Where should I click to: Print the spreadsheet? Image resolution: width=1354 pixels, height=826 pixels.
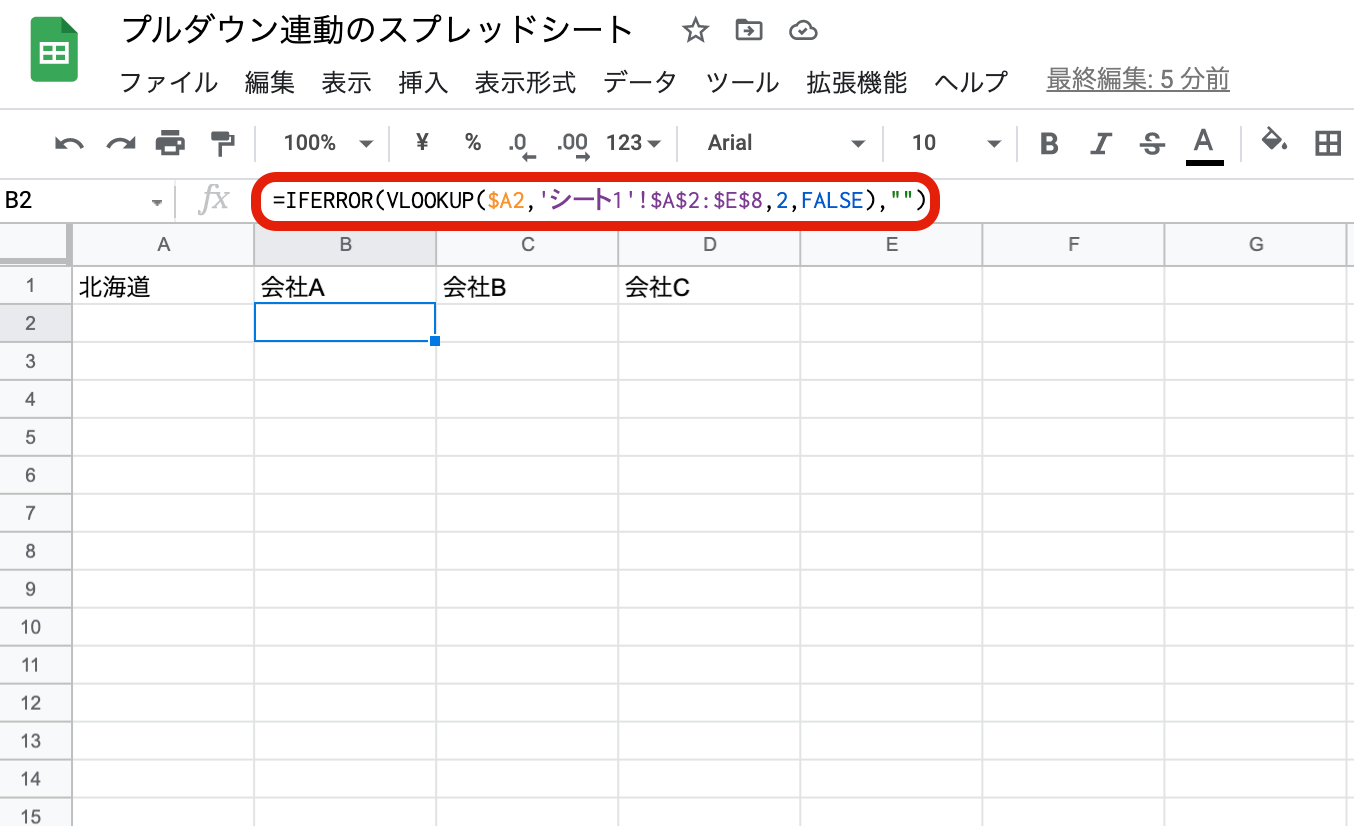(x=171, y=143)
